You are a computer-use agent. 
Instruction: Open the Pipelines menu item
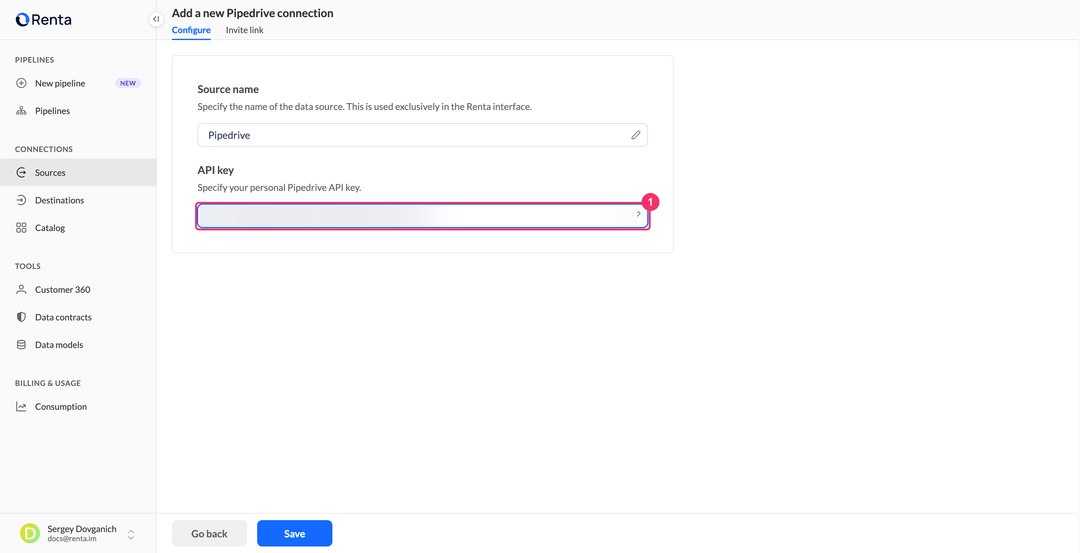tap(78, 111)
